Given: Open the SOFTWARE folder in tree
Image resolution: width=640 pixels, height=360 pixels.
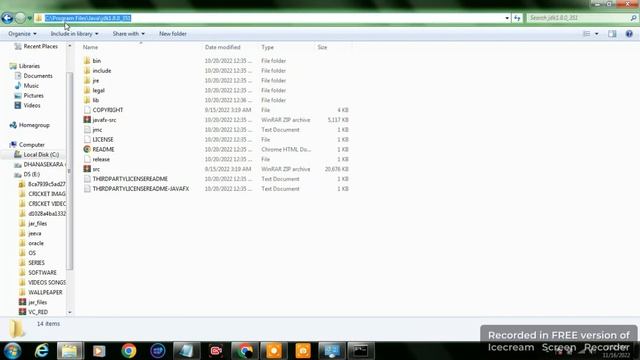Looking at the screenshot, I should [x=42, y=273].
